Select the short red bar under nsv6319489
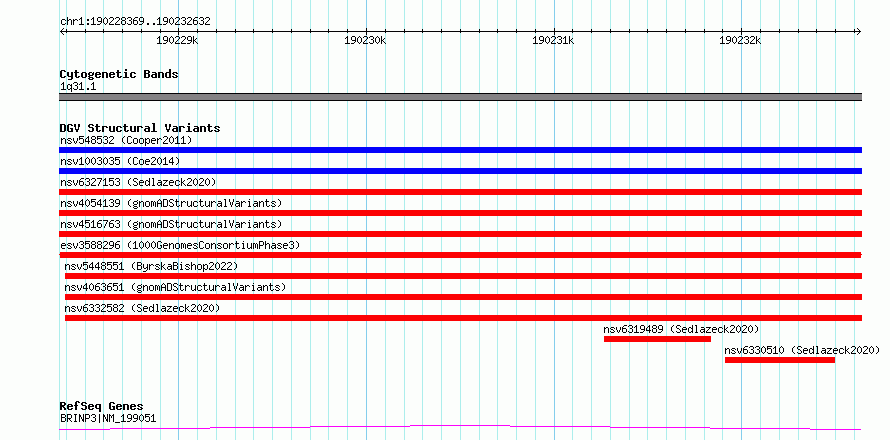 (x=657, y=339)
